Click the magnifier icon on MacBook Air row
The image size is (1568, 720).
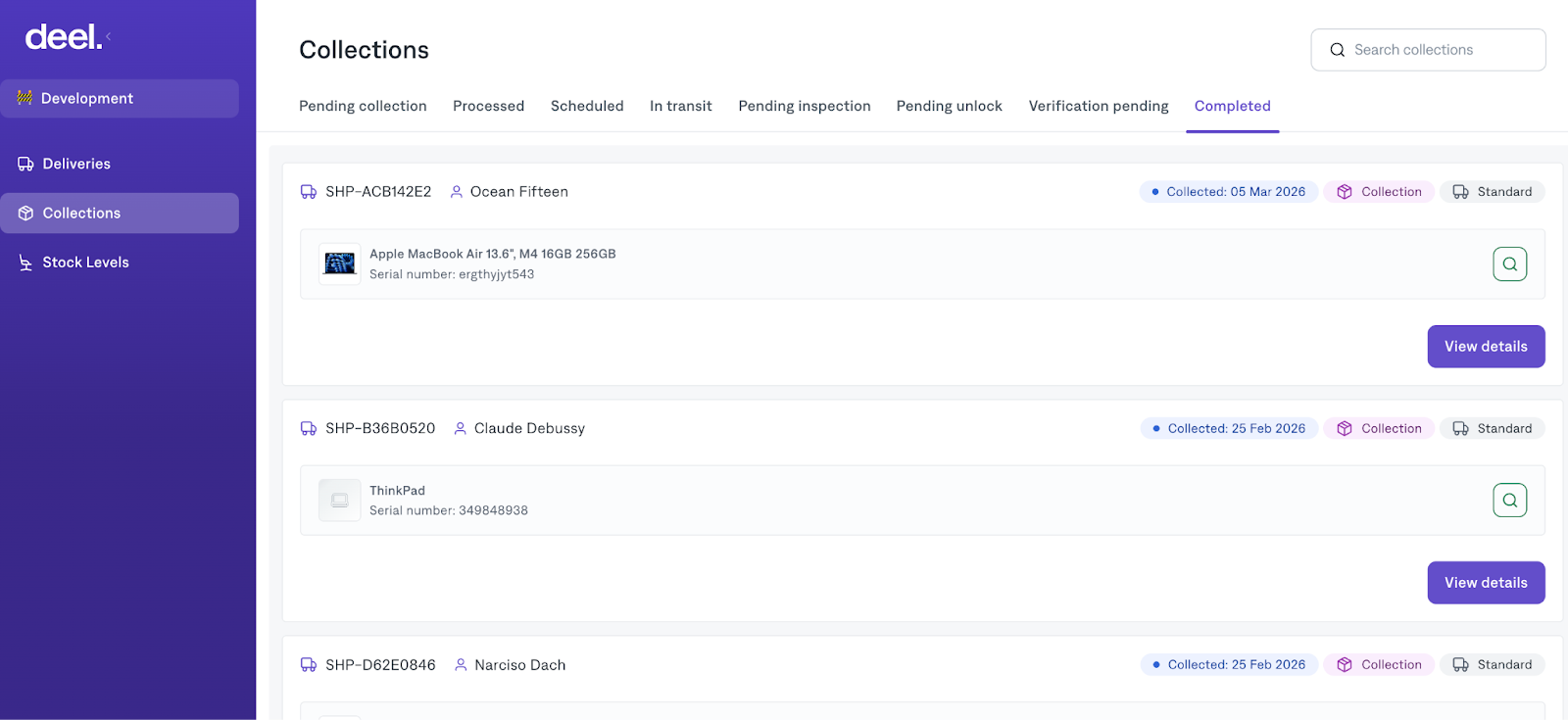(x=1509, y=264)
